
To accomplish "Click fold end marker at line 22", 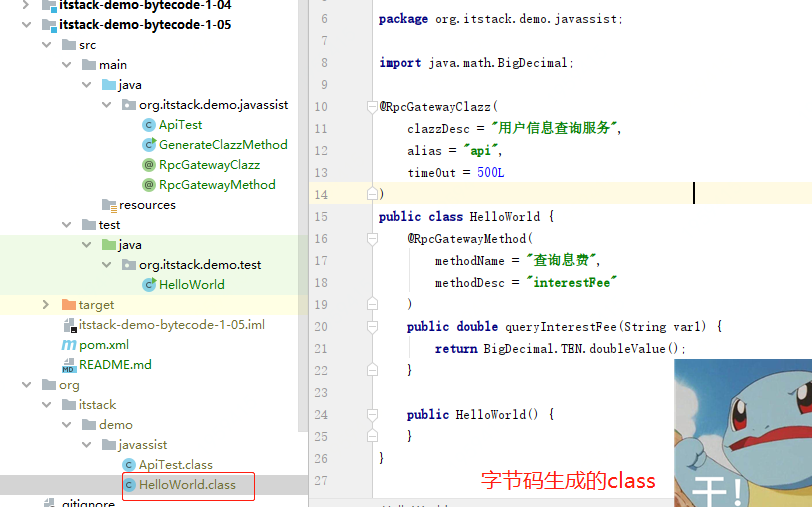I will tap(372, 370).
